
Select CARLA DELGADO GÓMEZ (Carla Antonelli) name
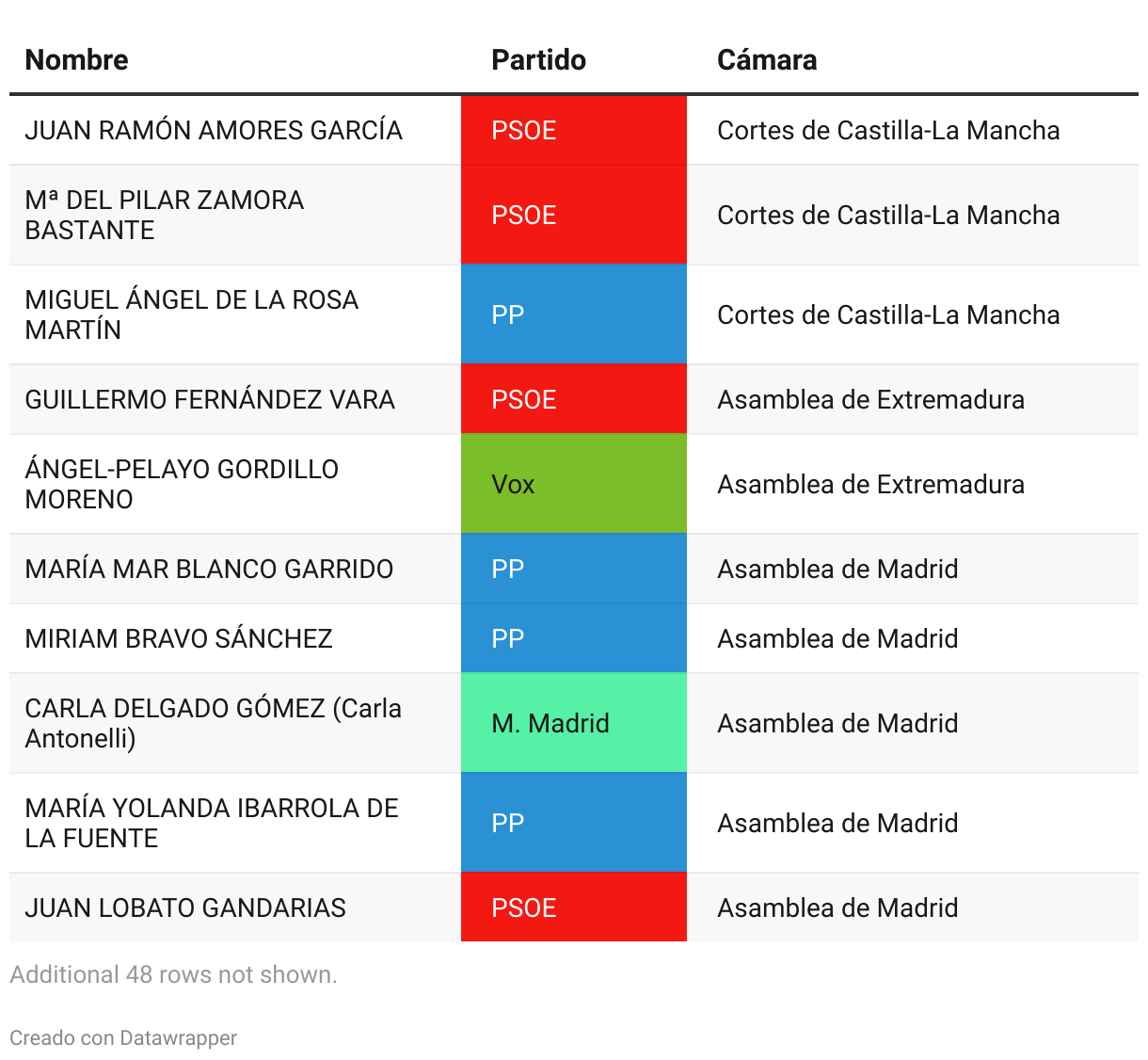[214, 723]
